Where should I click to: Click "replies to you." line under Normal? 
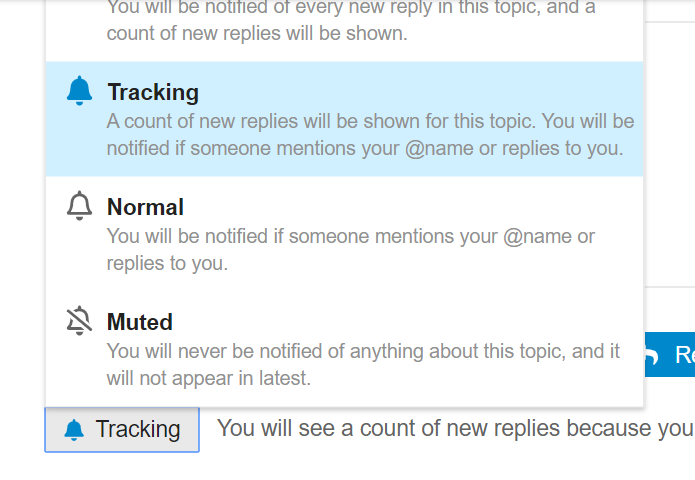(x=167, y=263)
